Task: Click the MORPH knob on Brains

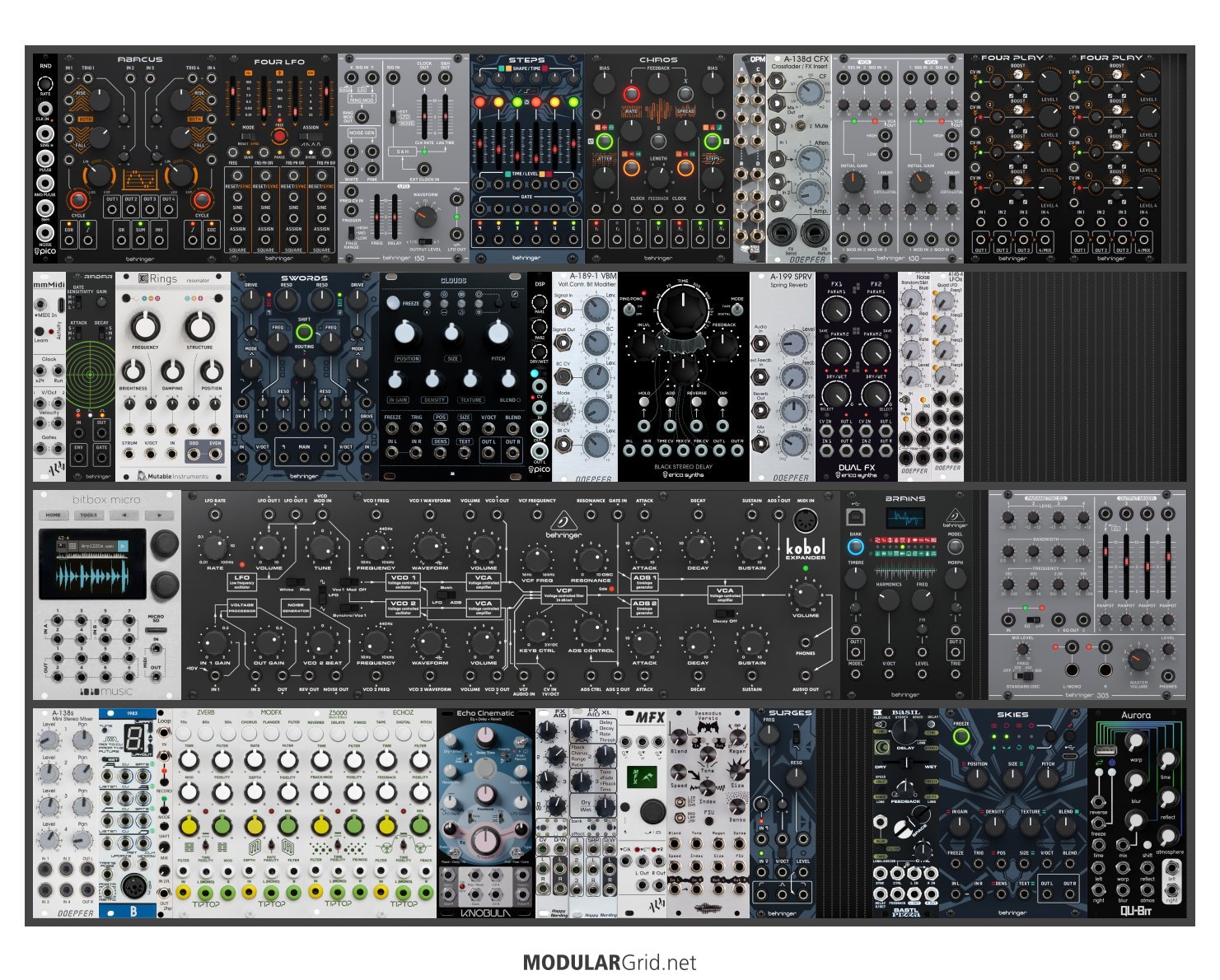Action: tap(955, 577)
